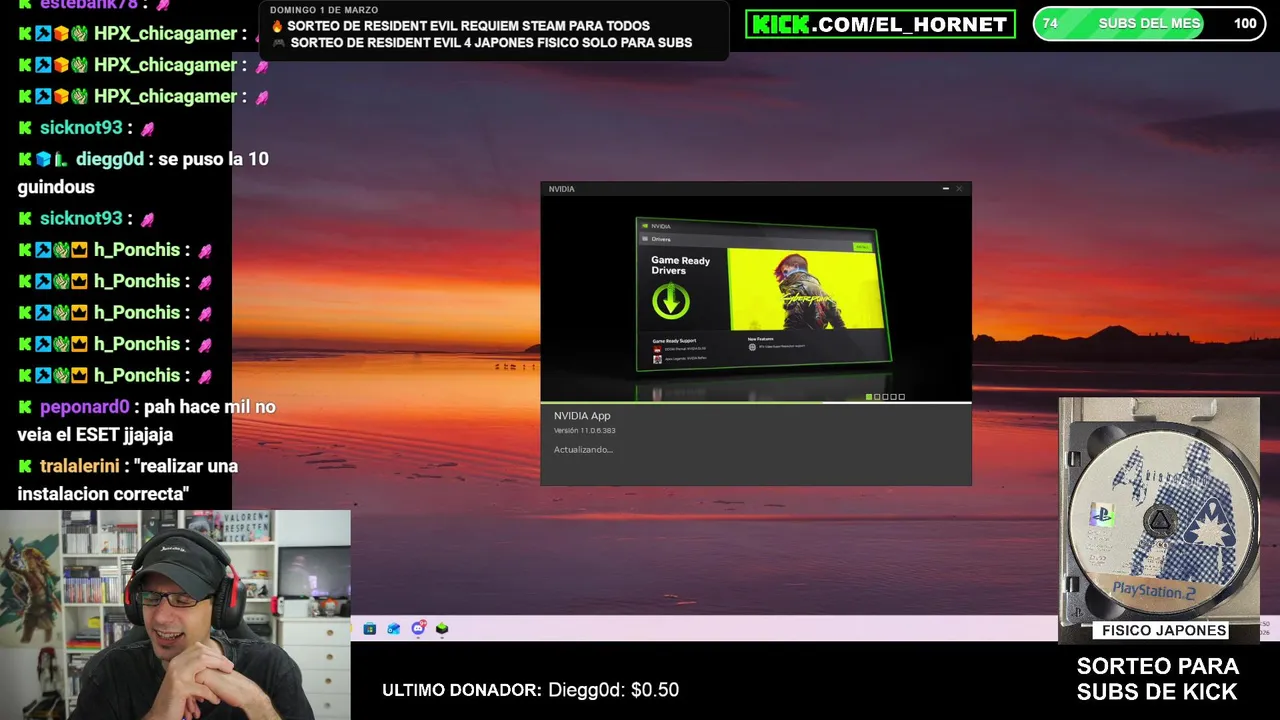Screen dimensions: 1280x720
Task: Click the 'ULTIMO DONADOR' donation text
Action: (530, 690)
